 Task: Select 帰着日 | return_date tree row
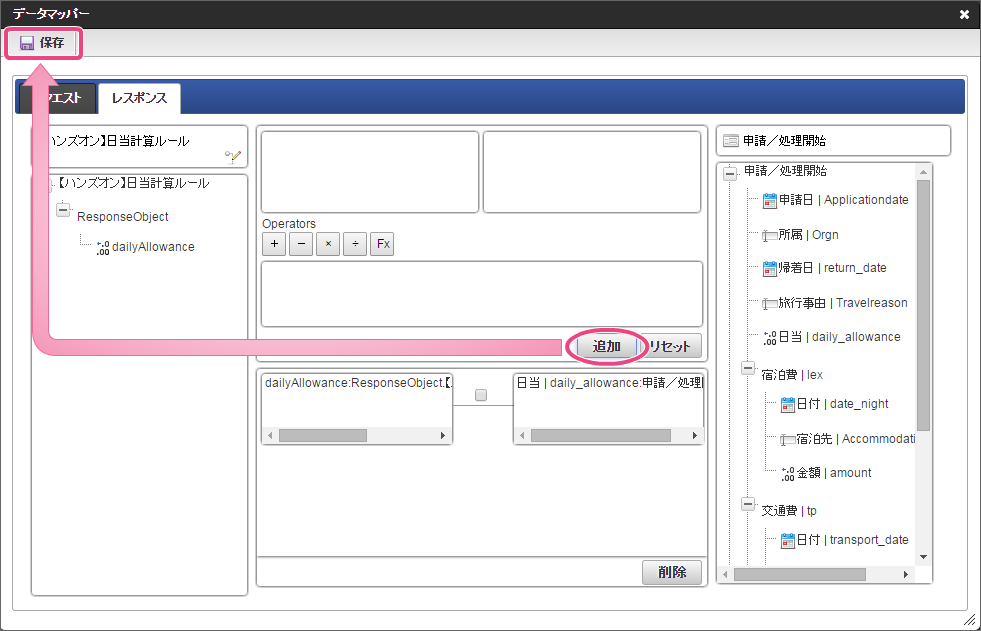coord(832,268)
